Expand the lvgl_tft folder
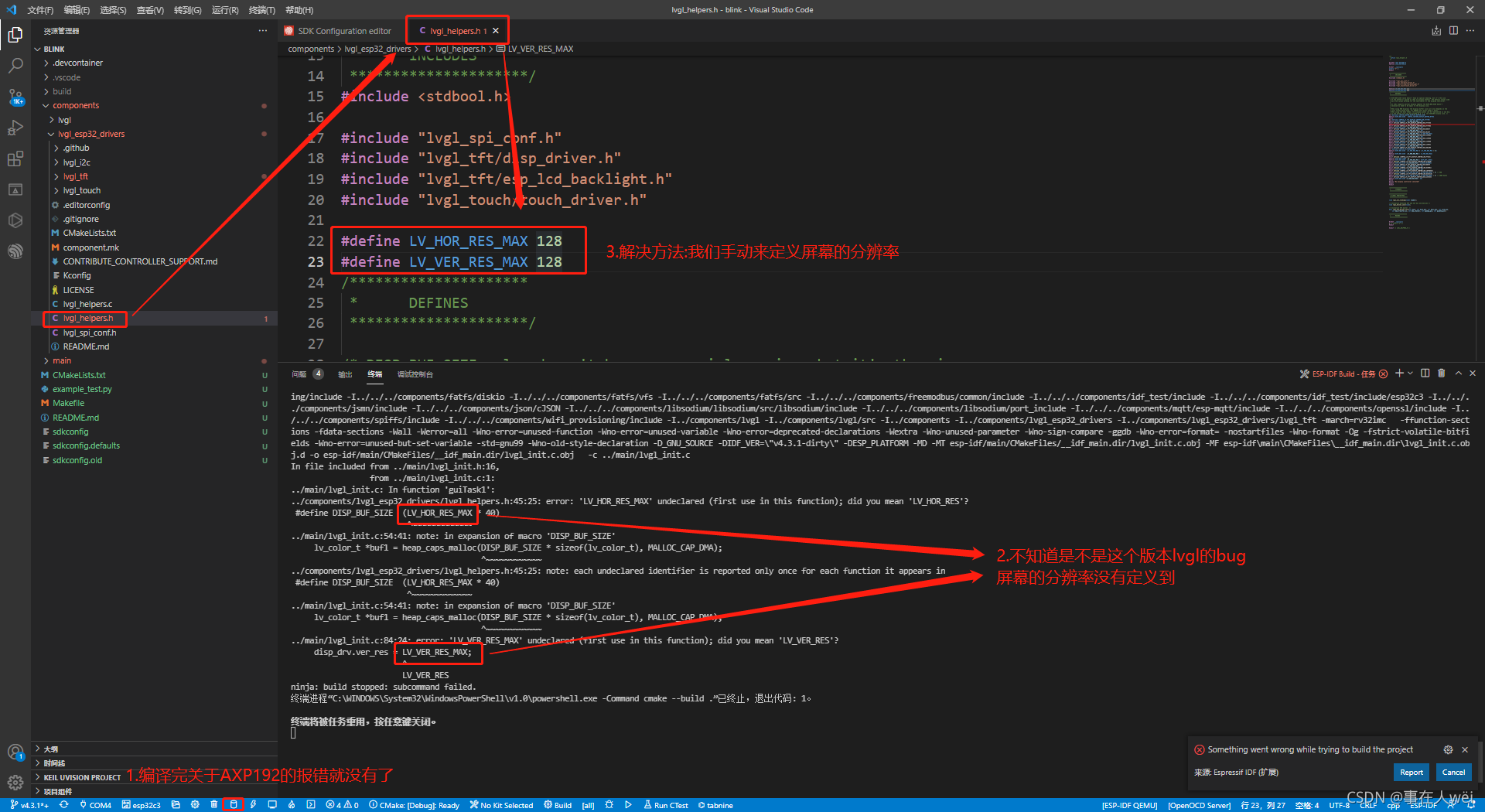This screenshot has width=1485, height=812. click(x=76, y=176)
